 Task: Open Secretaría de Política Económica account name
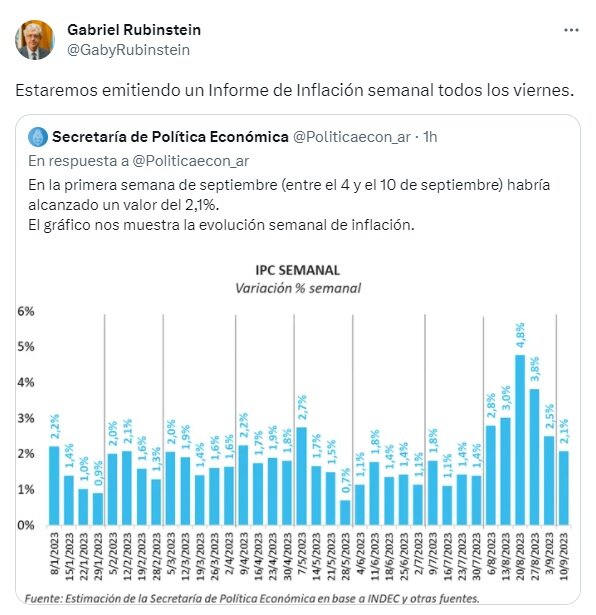coord(170,137)
